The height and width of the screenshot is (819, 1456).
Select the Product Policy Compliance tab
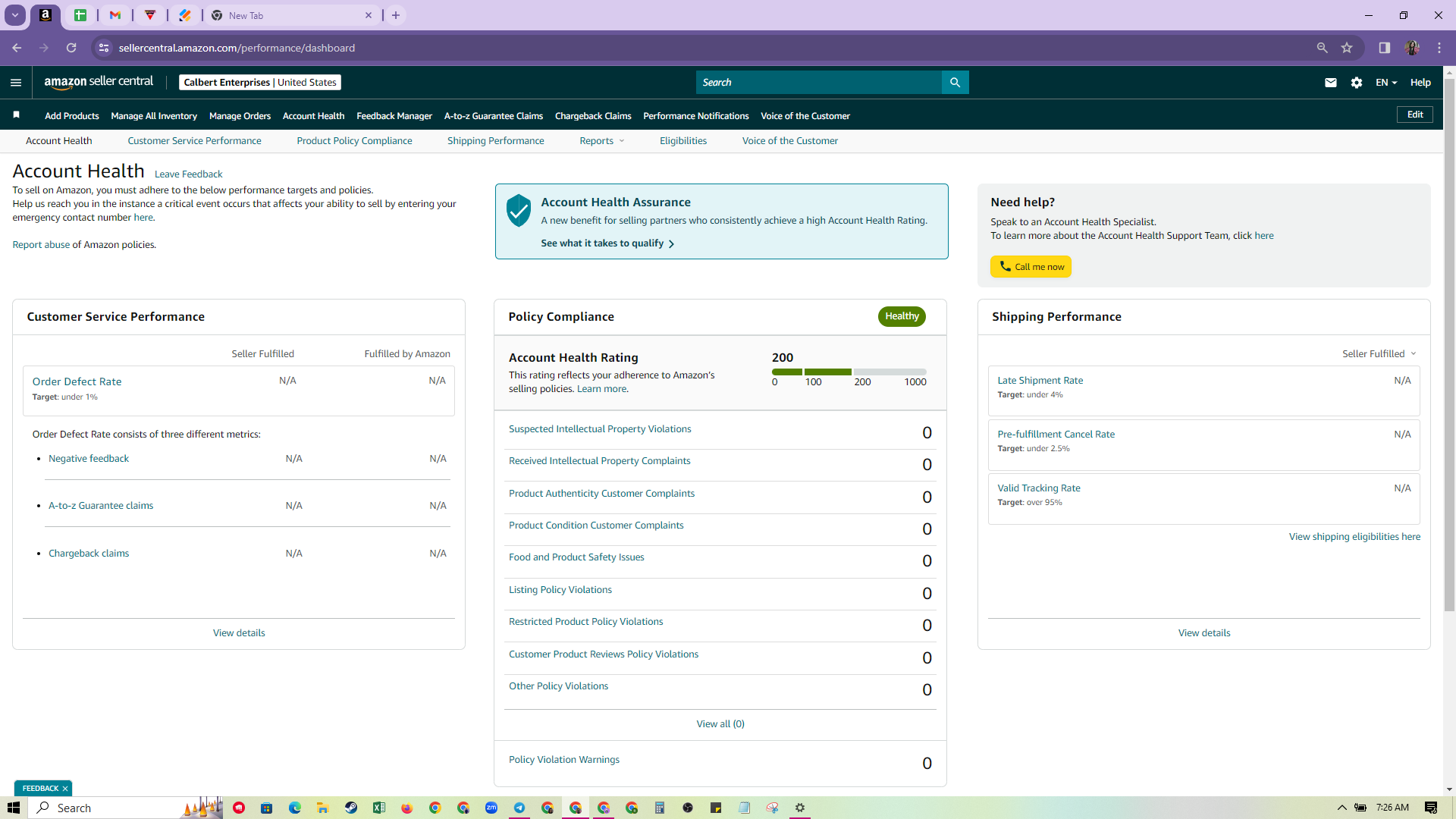(354, 141)
